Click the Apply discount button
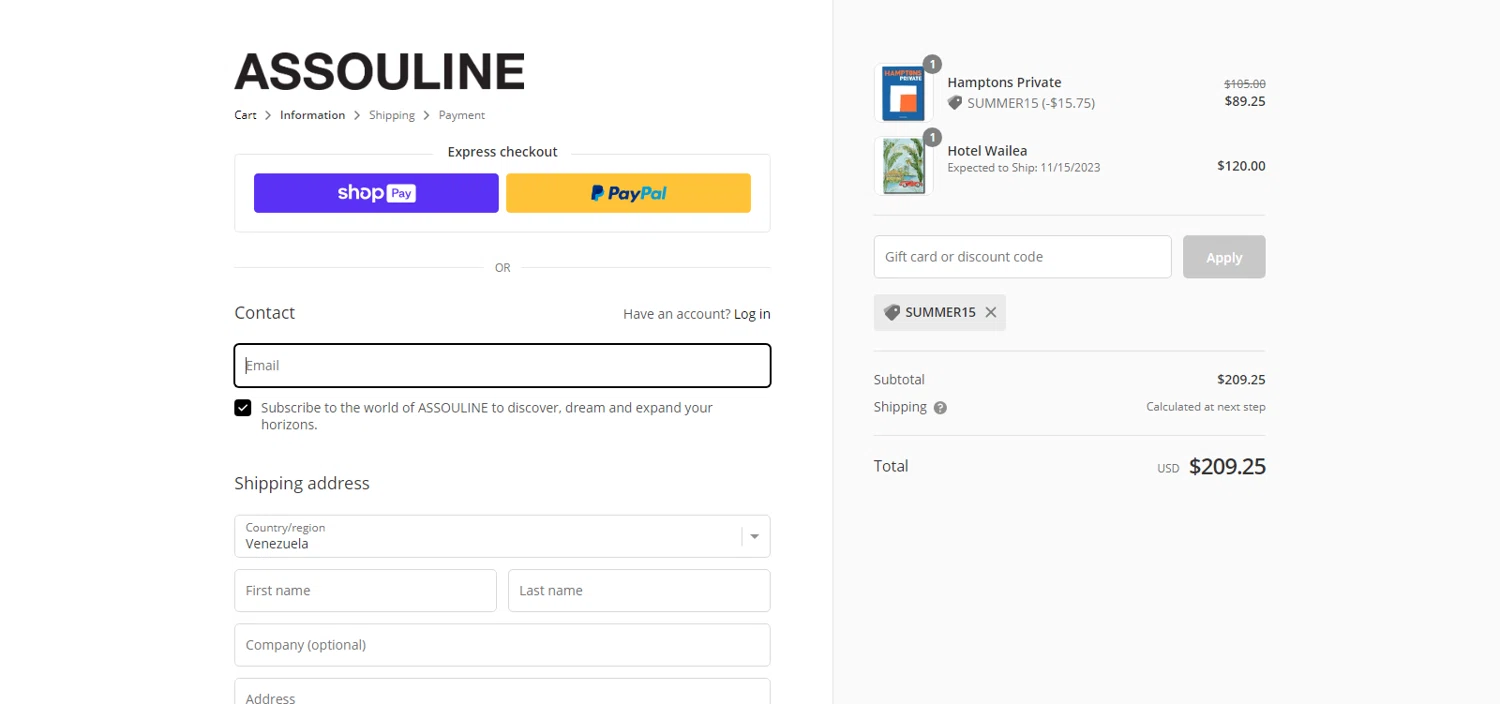The height and width of the screenshot is (704, 1500). click(x=1224, y=257)
